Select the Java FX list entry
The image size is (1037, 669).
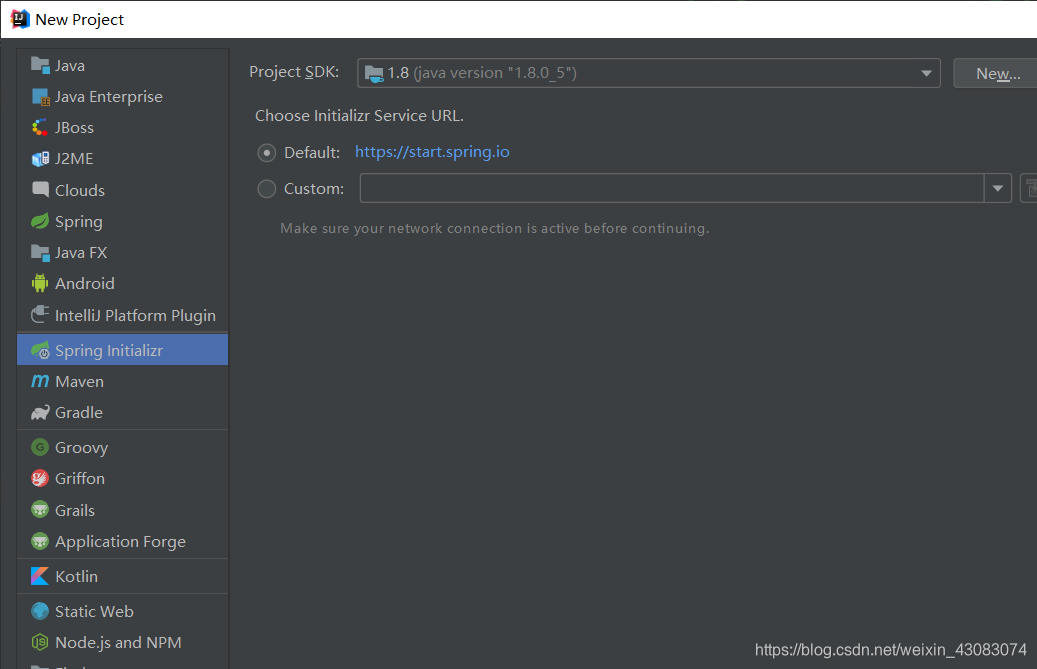coord(123,253)
